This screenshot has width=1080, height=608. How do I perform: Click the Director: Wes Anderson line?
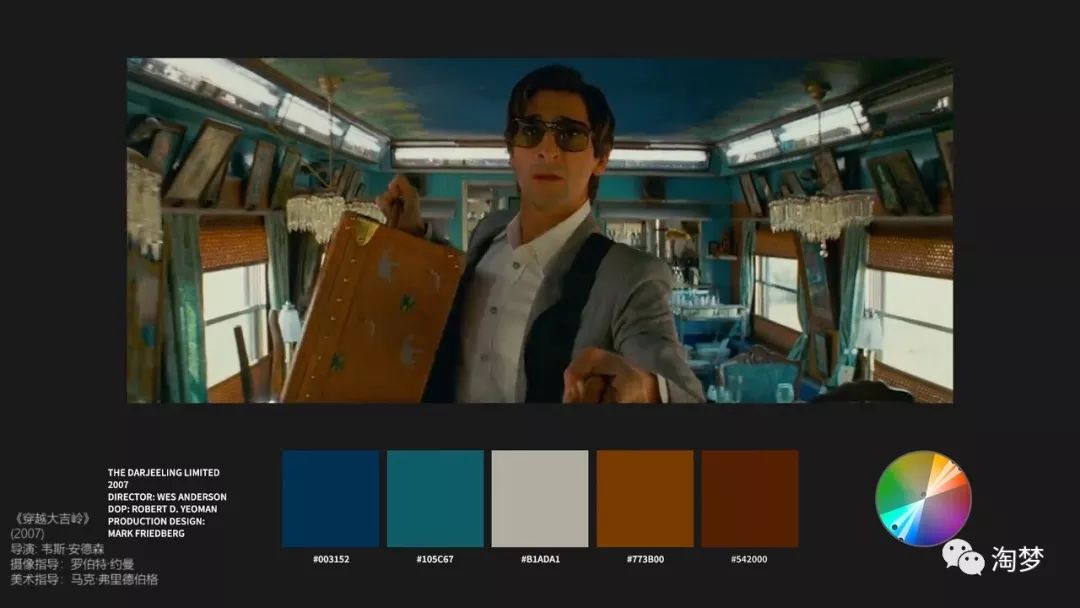[x=167, y=497]
